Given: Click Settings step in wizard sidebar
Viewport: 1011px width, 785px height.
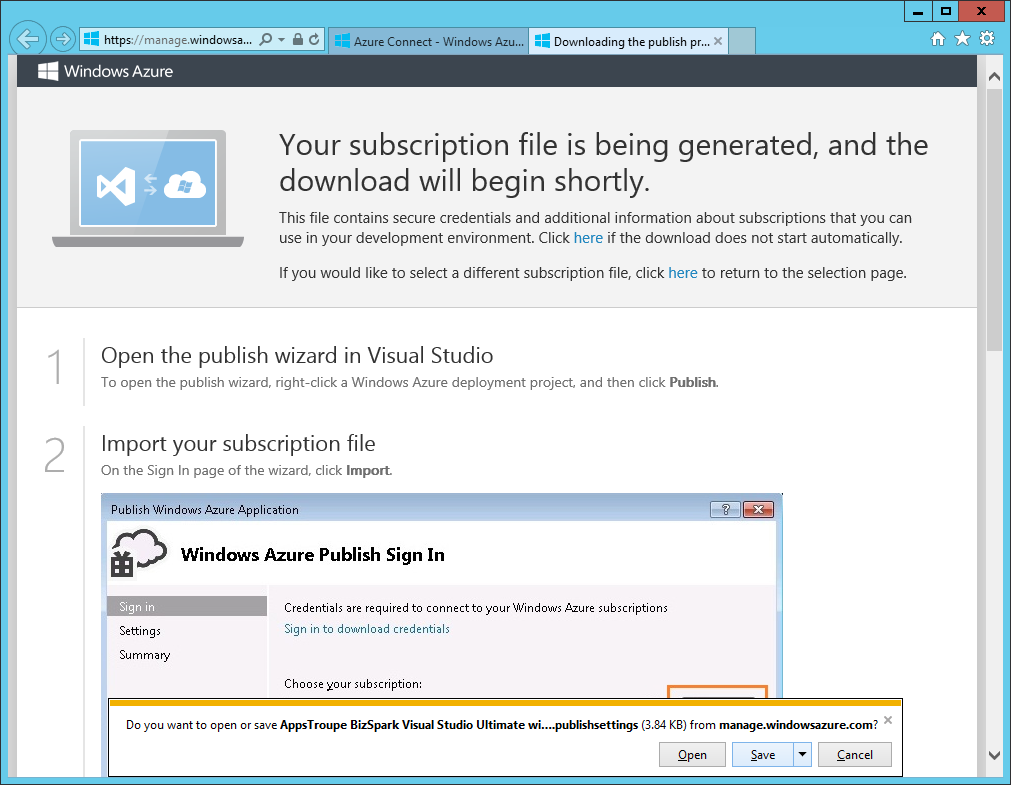Looking at the screenshot, I should point(140,631).
